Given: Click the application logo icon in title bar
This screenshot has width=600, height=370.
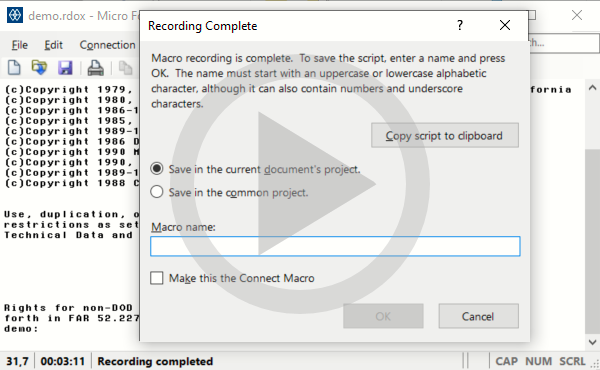Looking at the screenshot, I should [15, 16].
